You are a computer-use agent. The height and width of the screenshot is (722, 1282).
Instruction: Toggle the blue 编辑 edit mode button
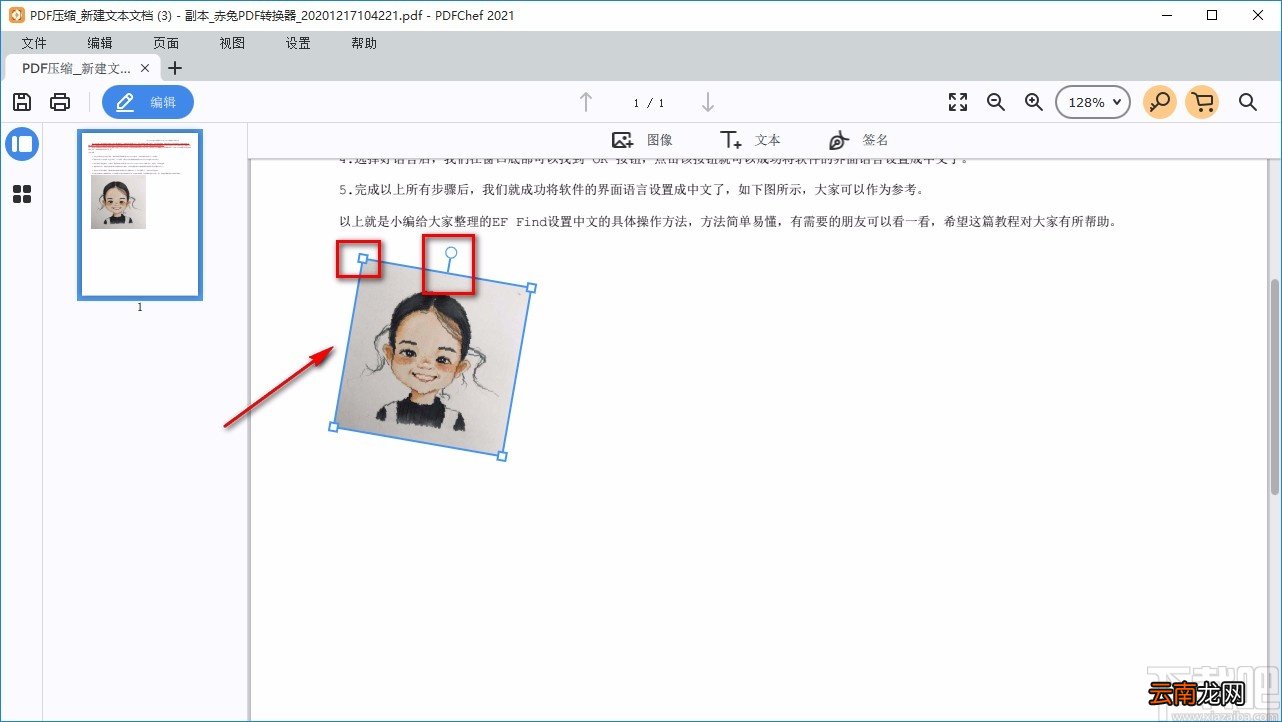(148, 102)
